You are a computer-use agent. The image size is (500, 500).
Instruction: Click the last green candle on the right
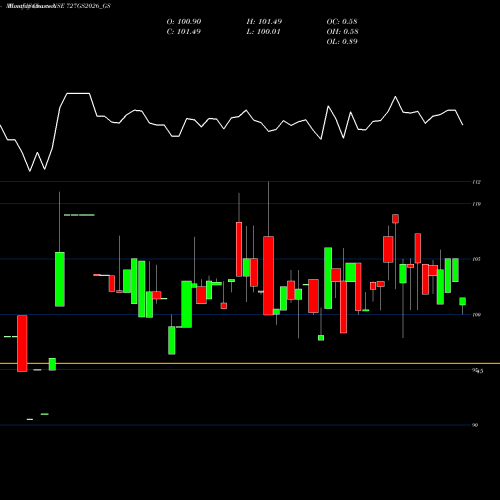pyautogui.click(x=462, y=301)
